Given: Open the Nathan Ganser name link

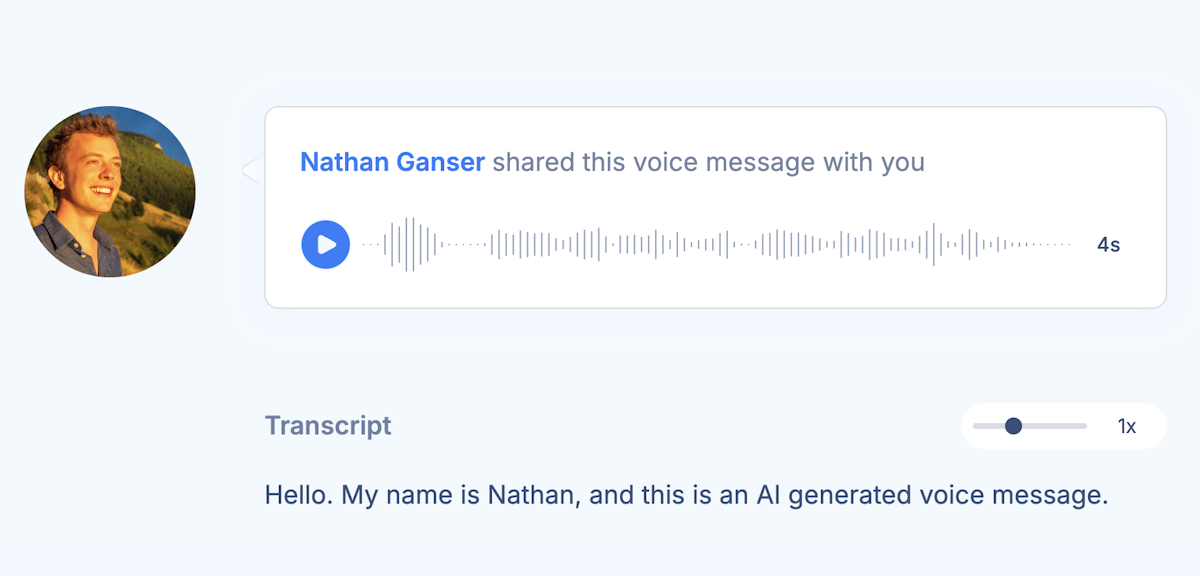Looking at the screenshot, I should tap(392, 162).
